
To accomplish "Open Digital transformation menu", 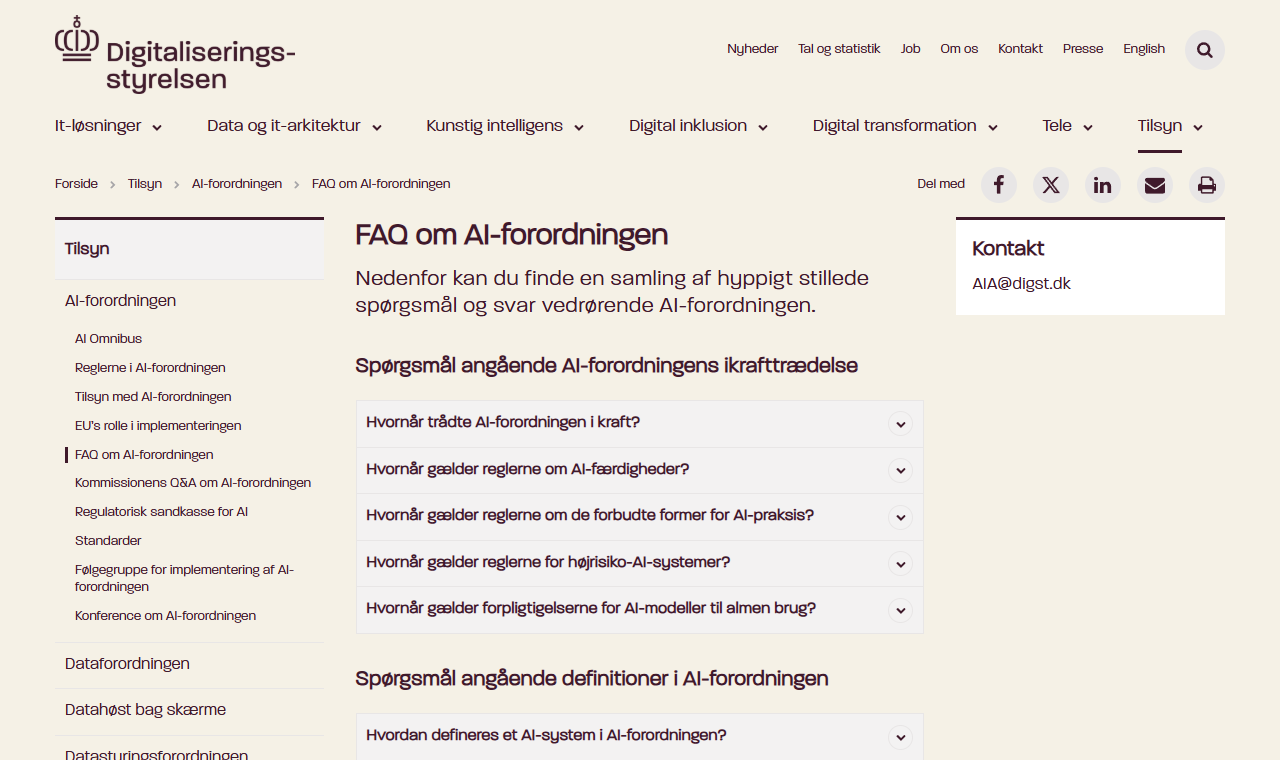I will [x=906, y=126].
